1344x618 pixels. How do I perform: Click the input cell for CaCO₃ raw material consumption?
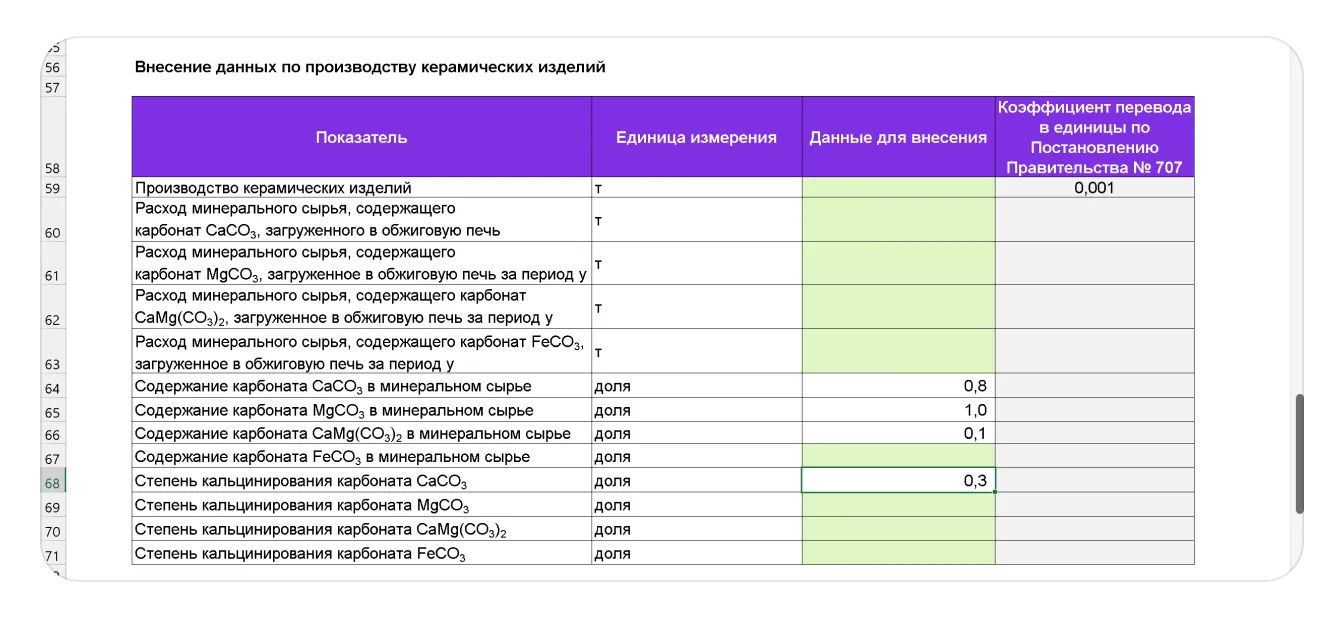(898, 220)
